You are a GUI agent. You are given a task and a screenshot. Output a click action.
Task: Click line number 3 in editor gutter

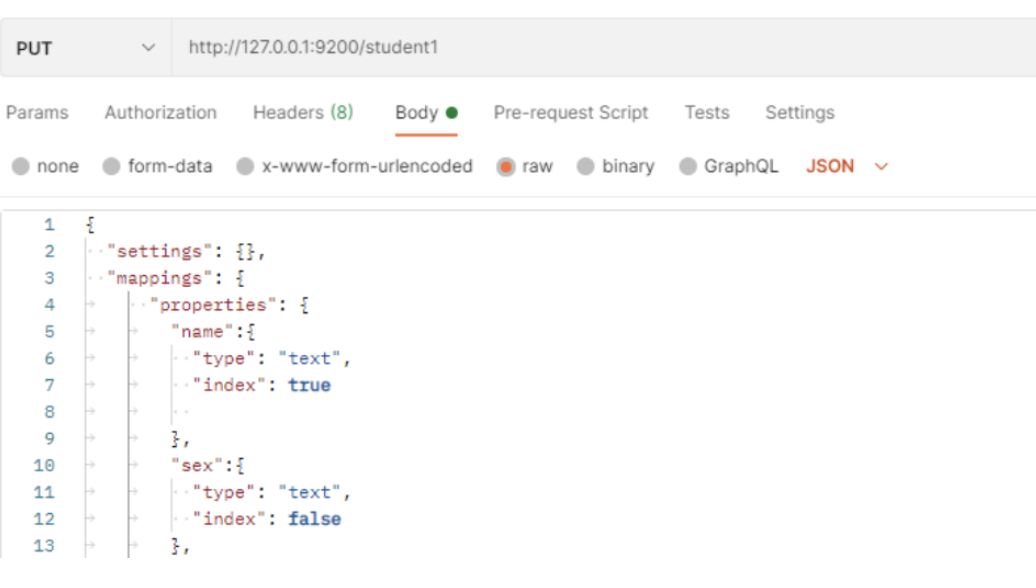tap(49, 278)
